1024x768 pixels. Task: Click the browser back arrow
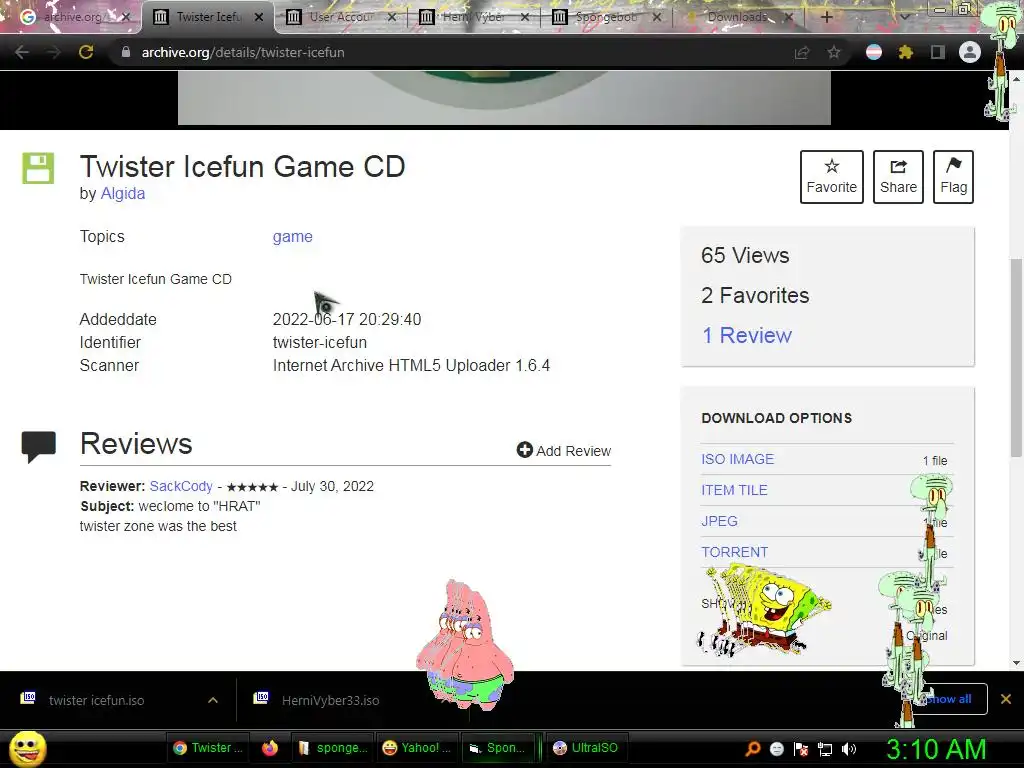[x=22, y=52]
